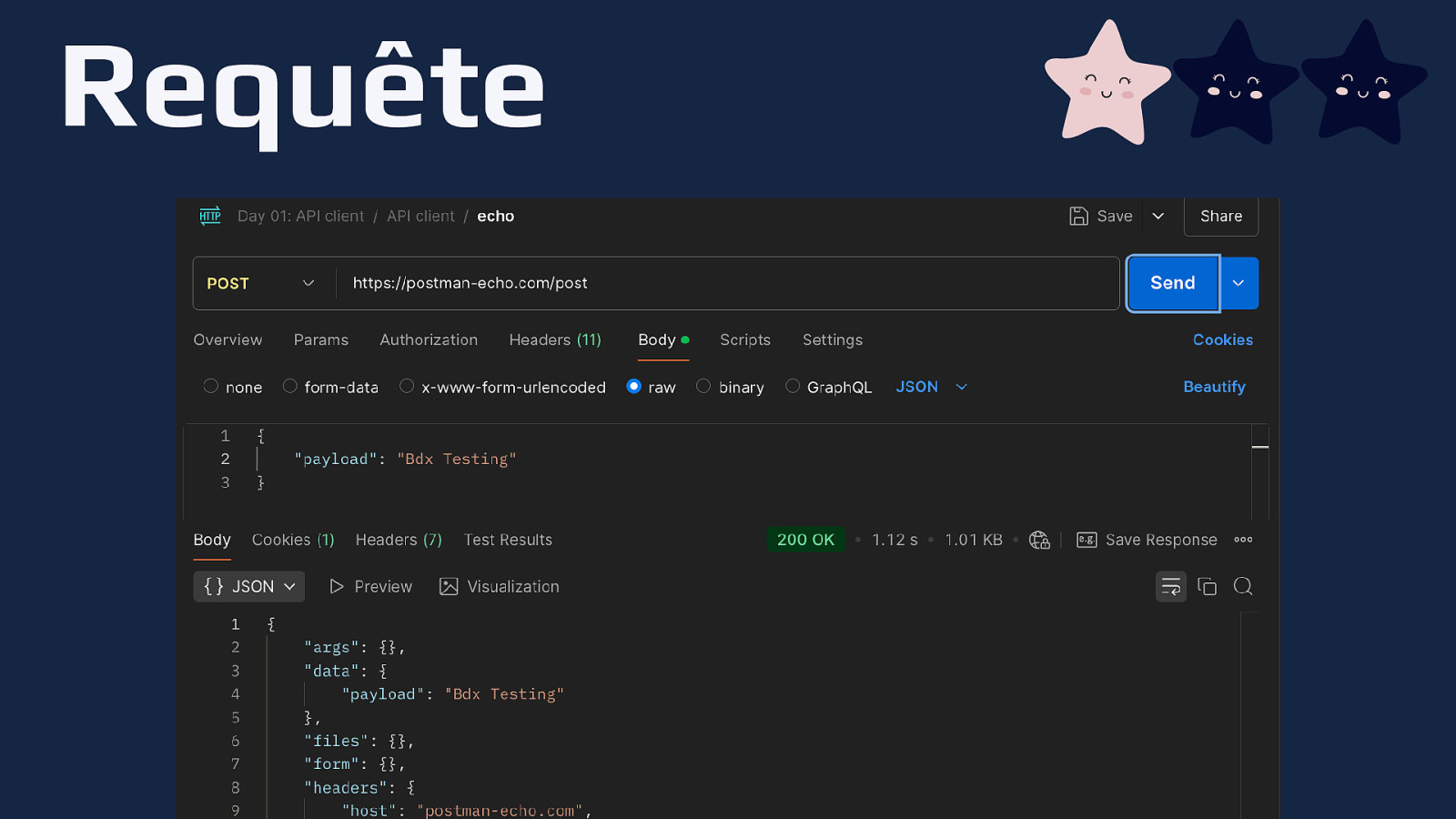This screenshot has height=819, width=1456.
Task: Click the network globe lock icon
Action: 1039,540
